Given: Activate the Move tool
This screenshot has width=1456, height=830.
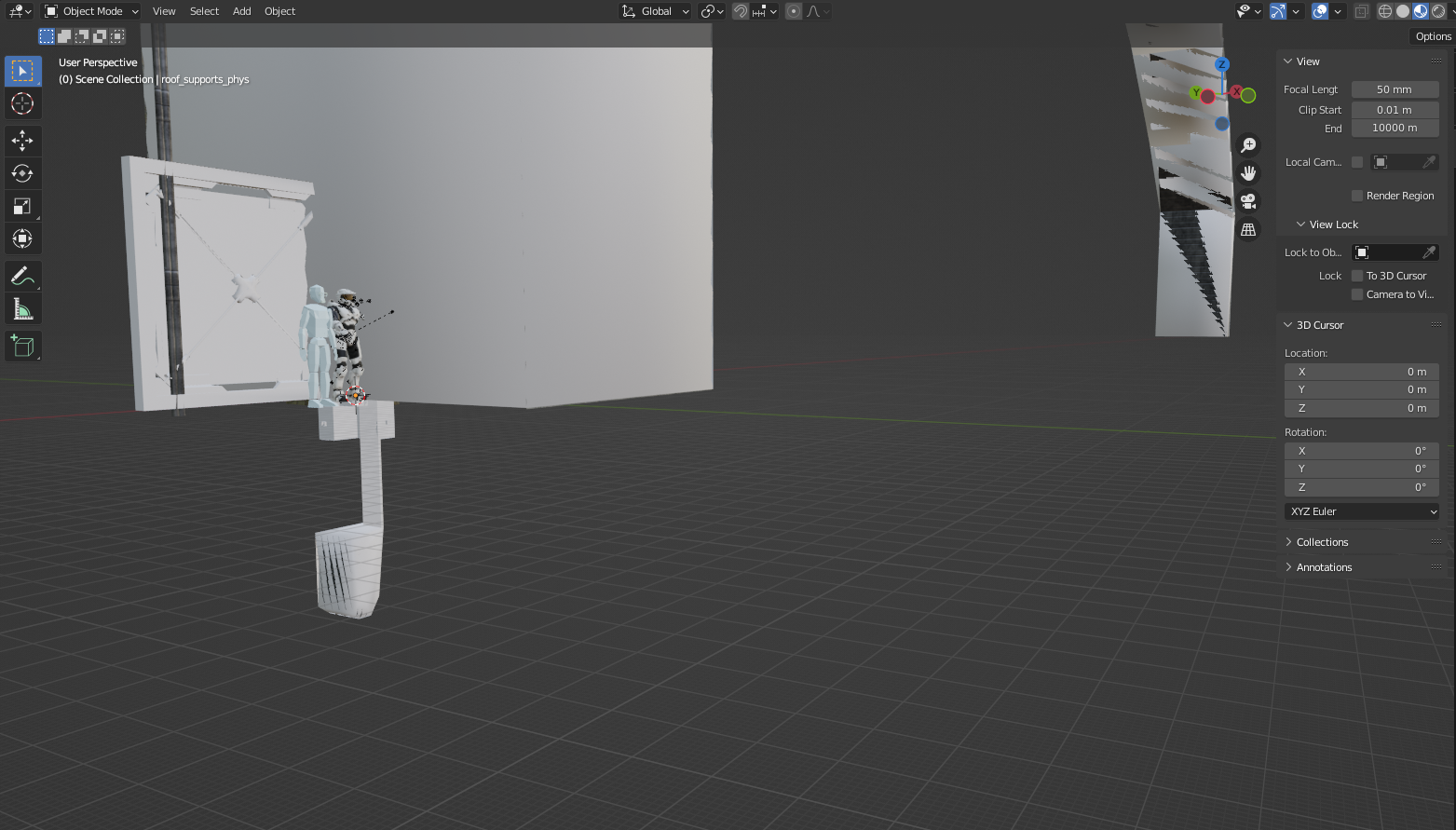Looking at the screenshot, I should (22, 141).
